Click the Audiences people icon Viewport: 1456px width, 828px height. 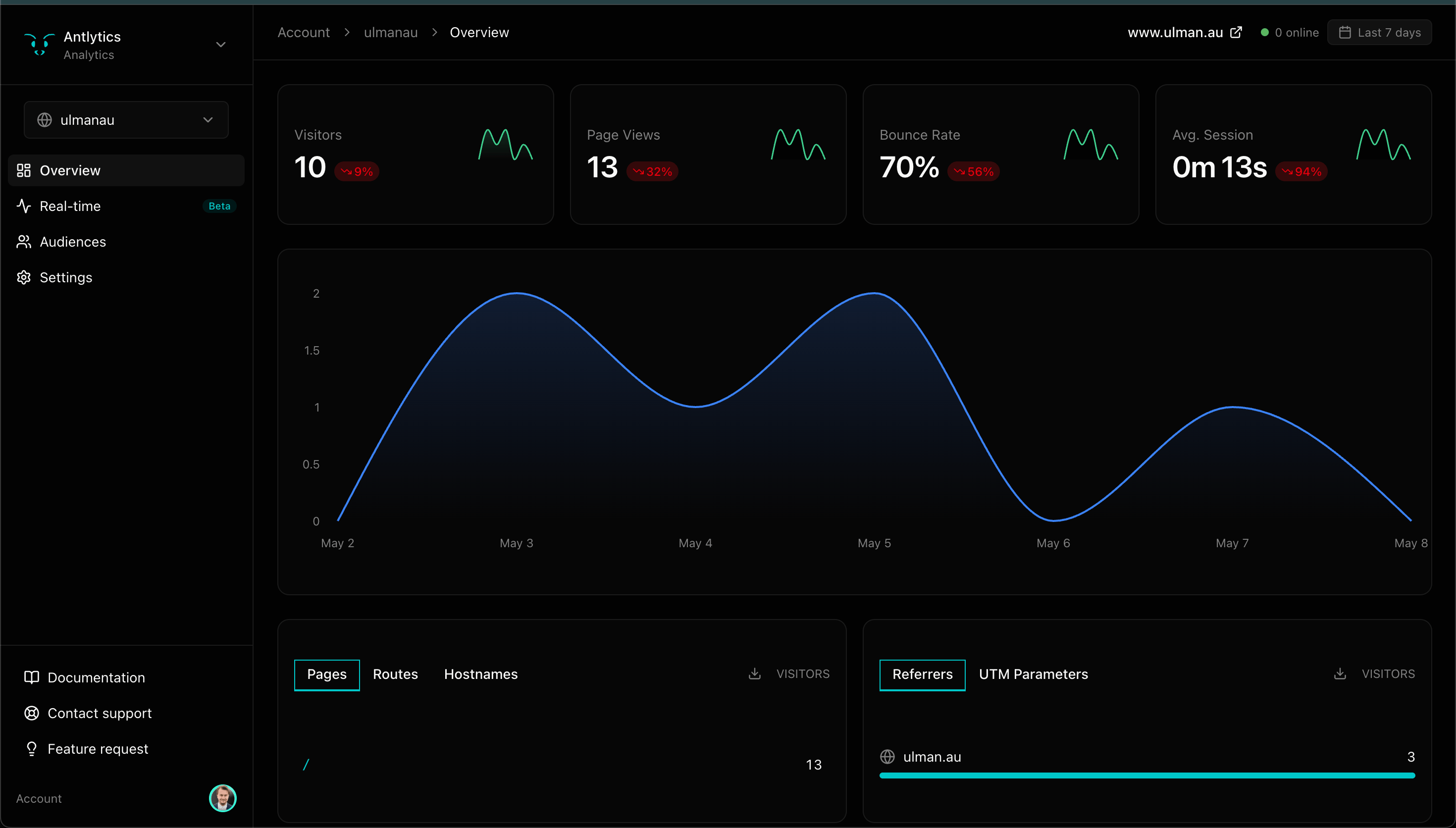[x=24, y=242]
